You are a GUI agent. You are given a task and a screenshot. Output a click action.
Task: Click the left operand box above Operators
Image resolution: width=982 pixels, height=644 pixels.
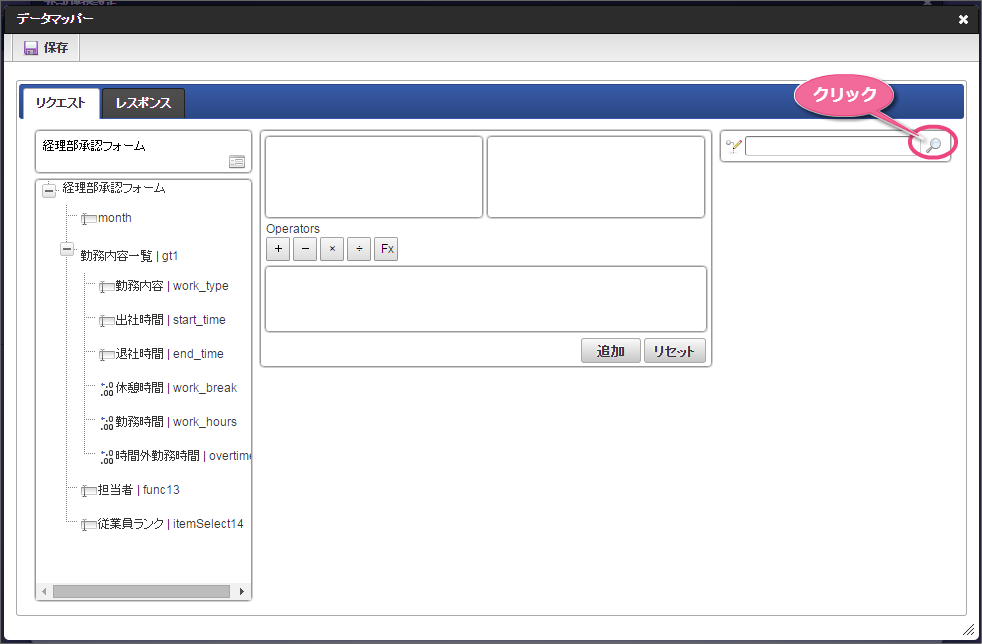pos(374,177)
